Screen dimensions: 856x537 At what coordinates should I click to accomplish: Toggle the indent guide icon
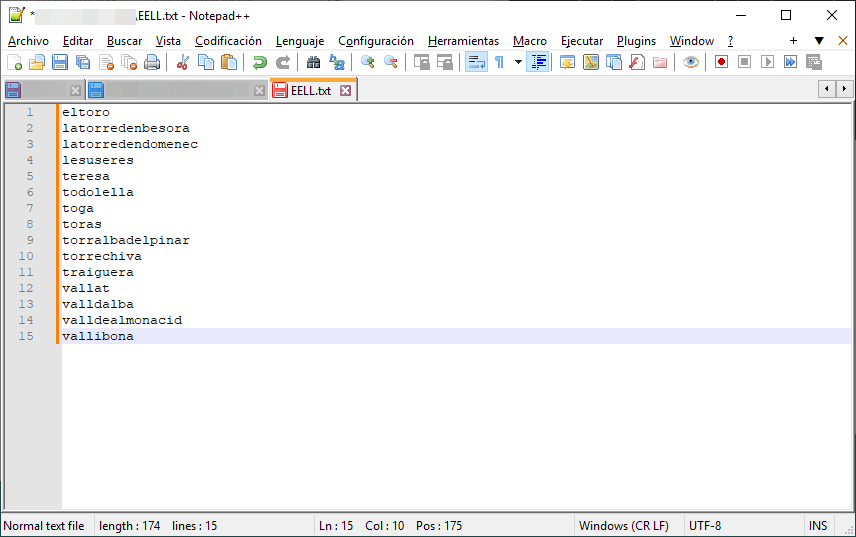click(538, 62)
